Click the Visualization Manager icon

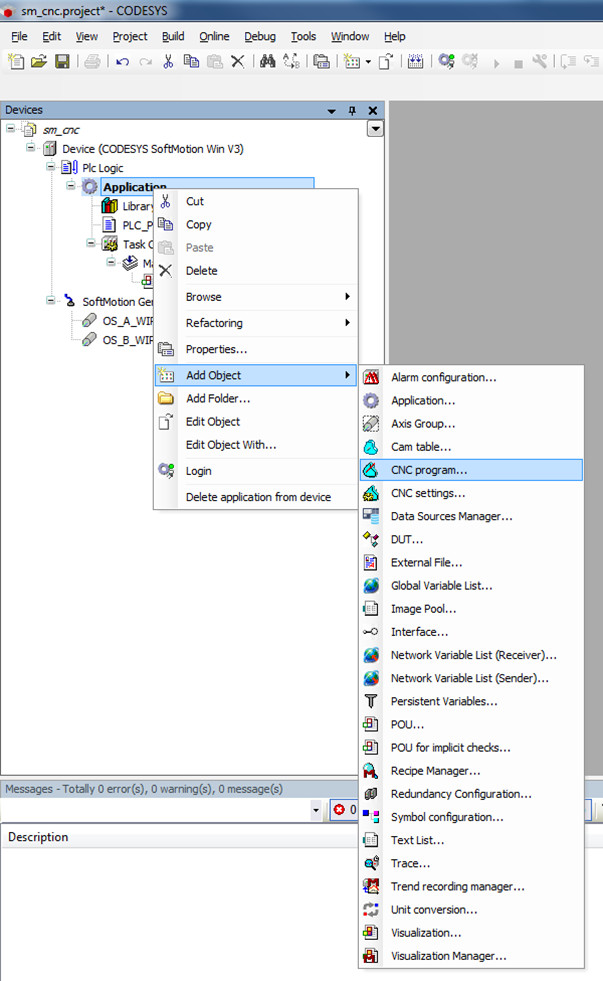tap(371, 955)
